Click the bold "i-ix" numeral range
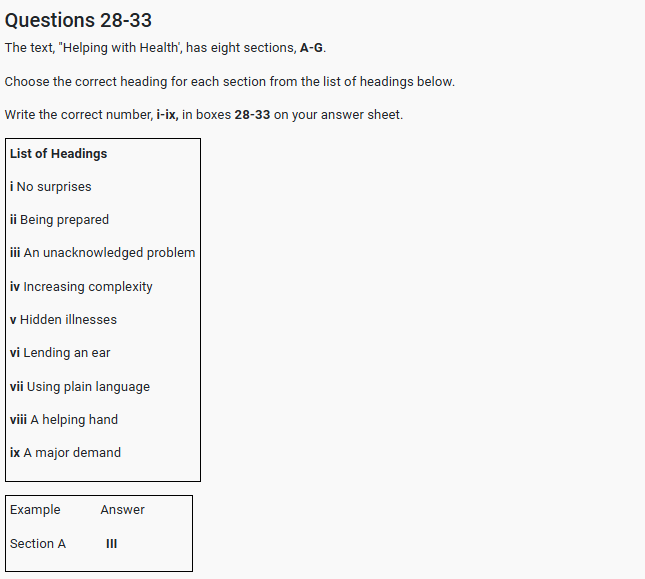This screenshot has width=645, height=579. (167, 115)
